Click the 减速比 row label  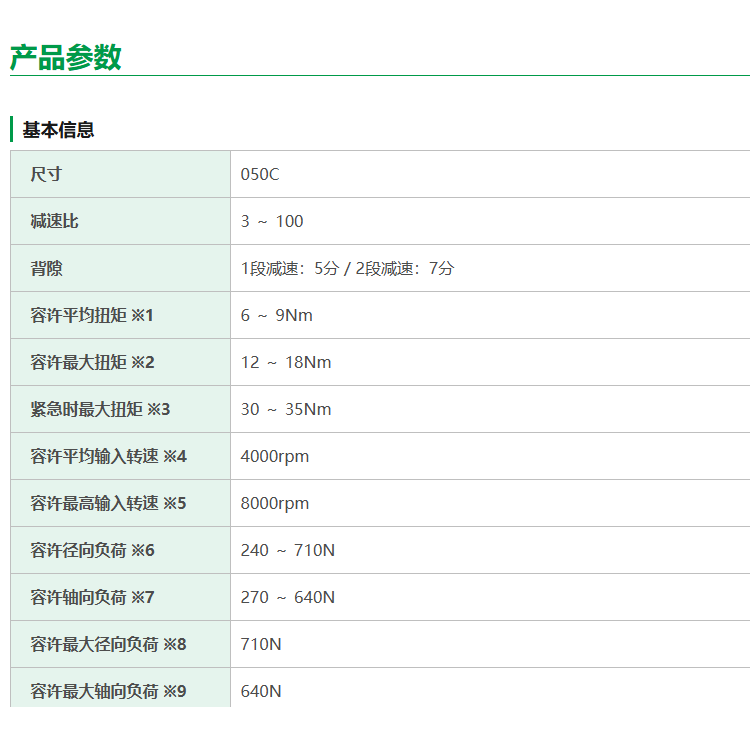54,221
